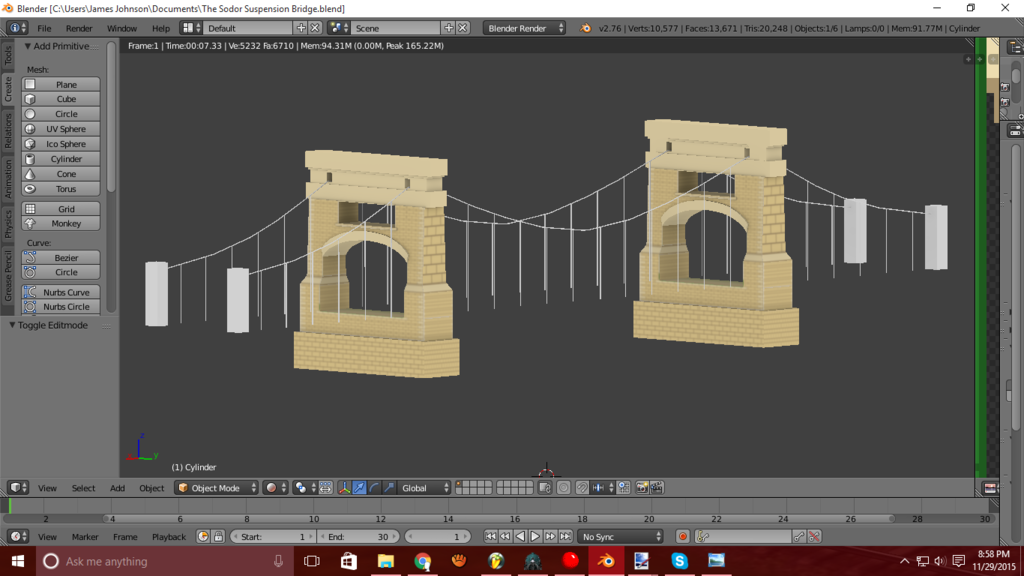The width and height of the screenshot is (1024, 576).
Task: Switch to the Tools shelf tab
Action: coord(8,55)
